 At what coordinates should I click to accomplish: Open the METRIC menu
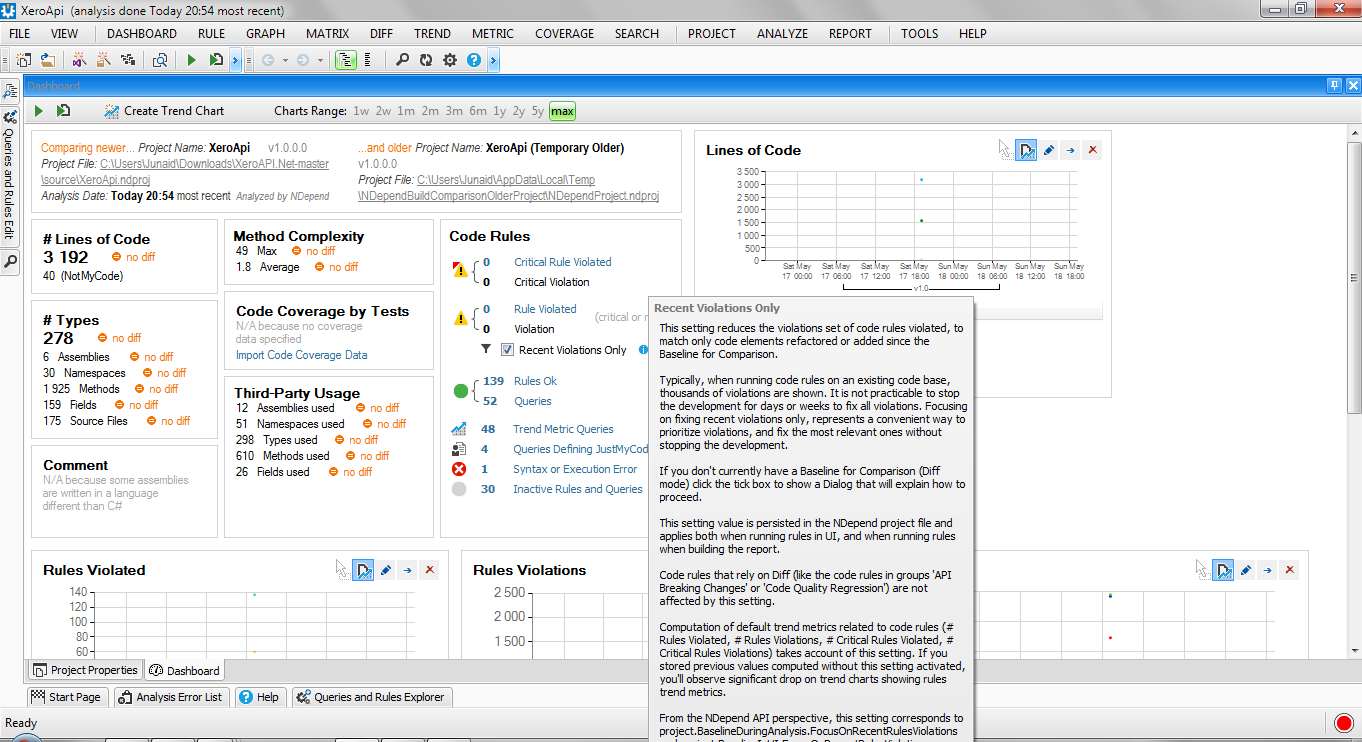[493, 33]
